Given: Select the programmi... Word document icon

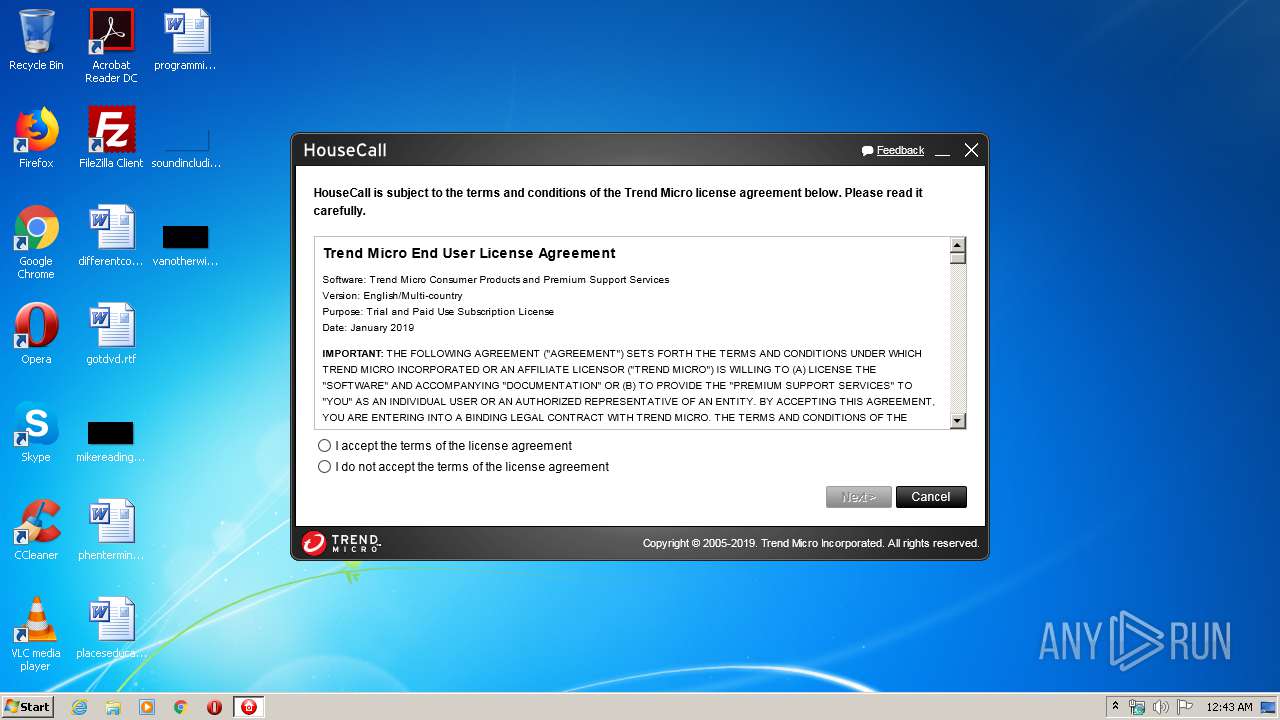Looking at the screenshot, I should tap(186, 40).
